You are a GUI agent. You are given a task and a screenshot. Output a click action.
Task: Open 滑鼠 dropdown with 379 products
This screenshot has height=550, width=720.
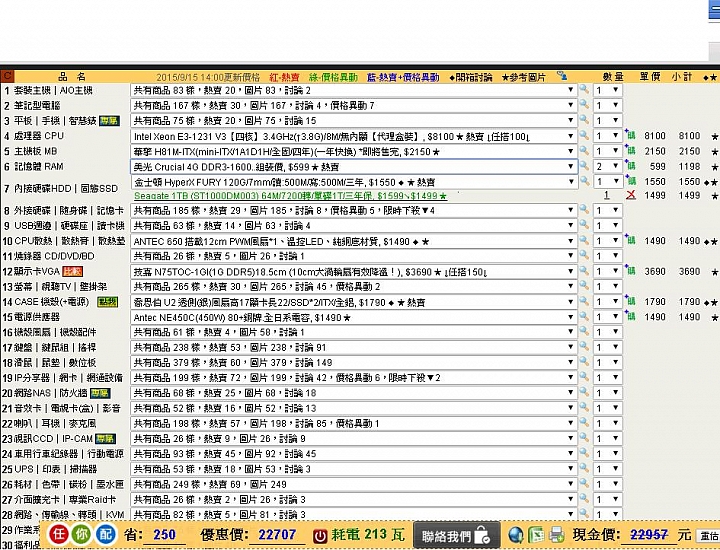tap(354, 363)
